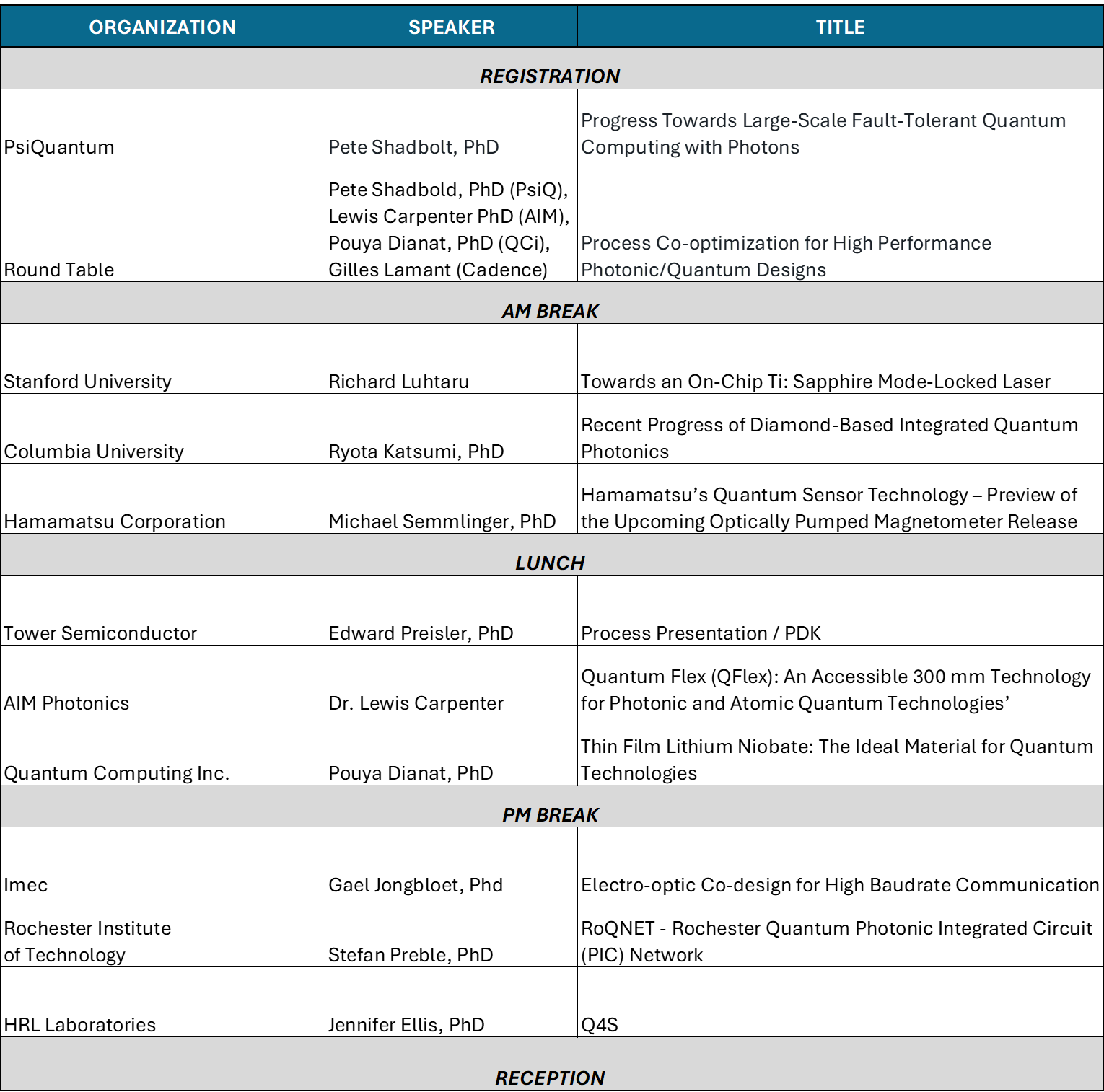
Task: Click the HRL Laboratories cell
Action: (x=162, y=1002)
